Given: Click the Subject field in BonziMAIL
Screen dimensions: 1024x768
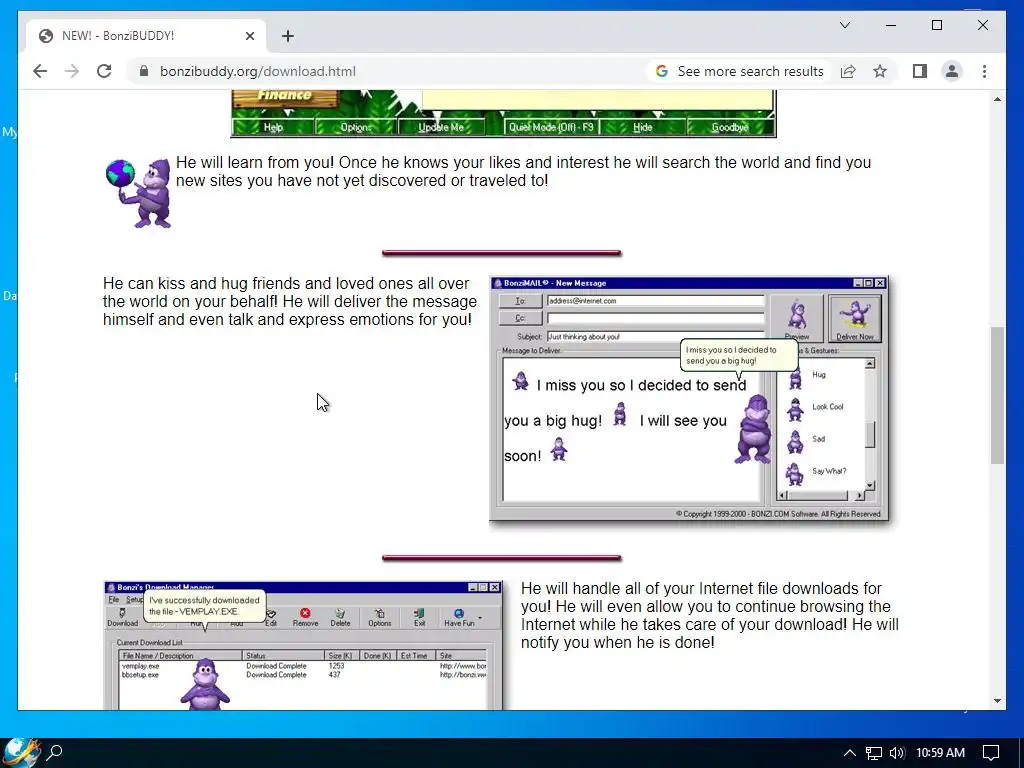Looking at the screenshot, I should click(655, 337).
